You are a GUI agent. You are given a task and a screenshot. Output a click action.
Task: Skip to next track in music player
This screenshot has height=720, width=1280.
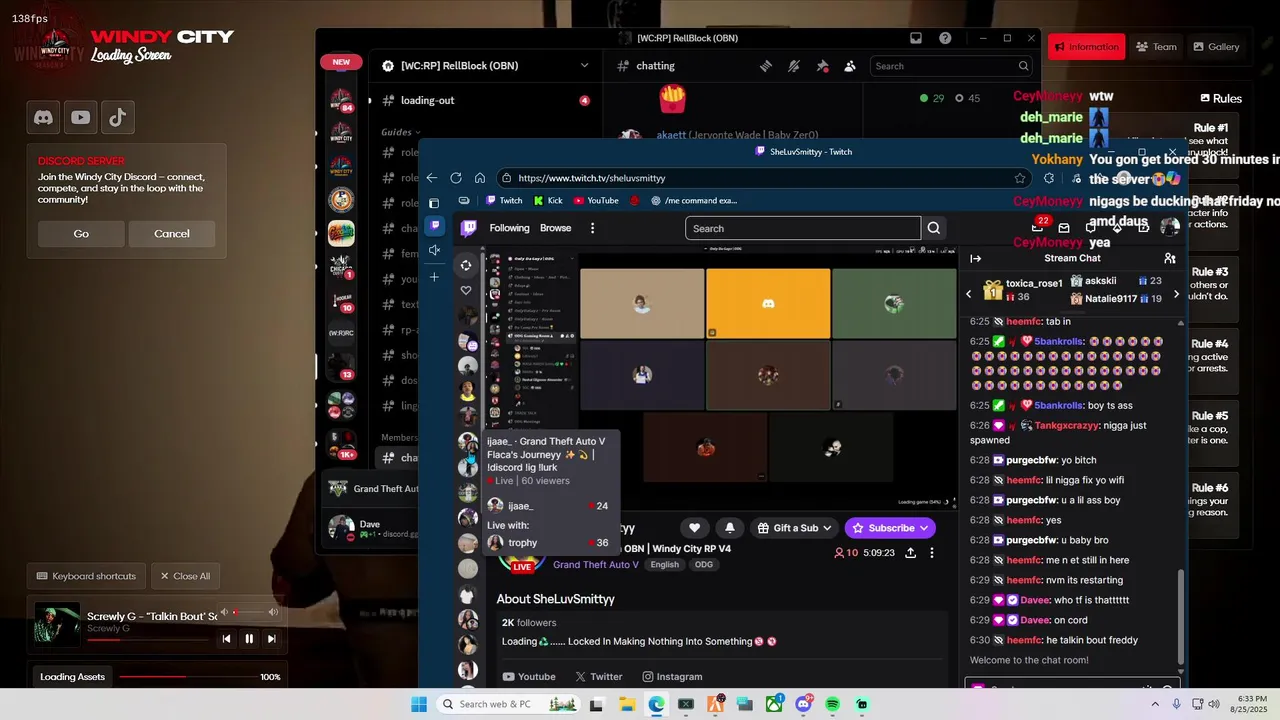coord(271,639)
